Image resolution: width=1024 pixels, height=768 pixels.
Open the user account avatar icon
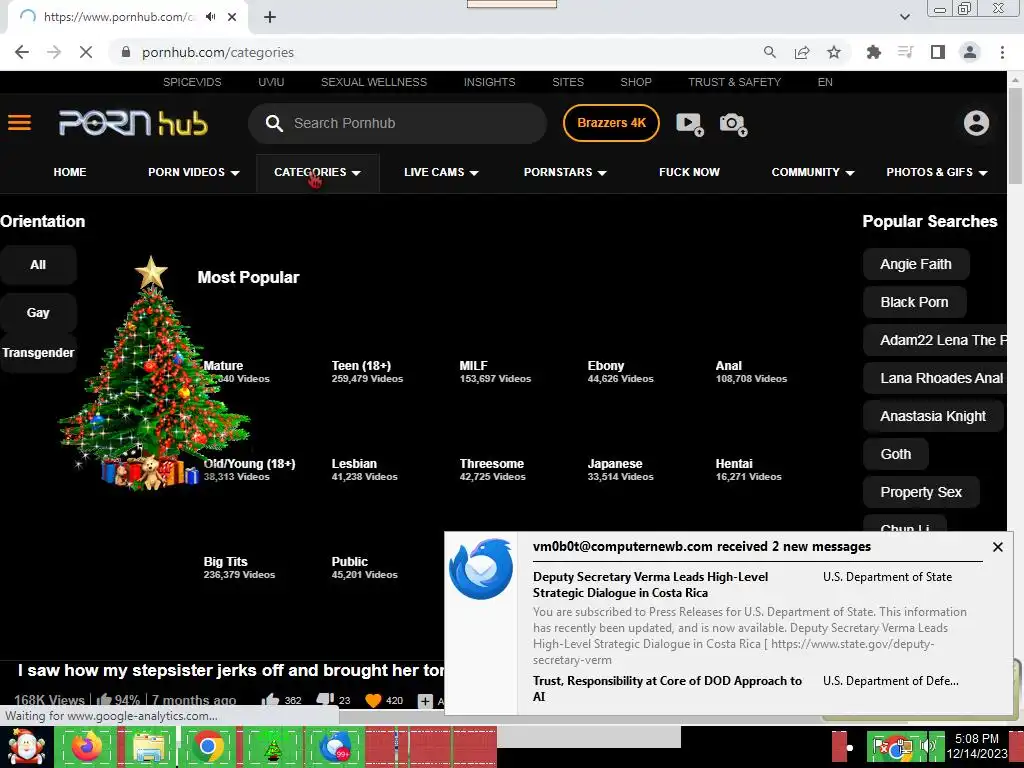pyautogui.click(x=976, y=123)
